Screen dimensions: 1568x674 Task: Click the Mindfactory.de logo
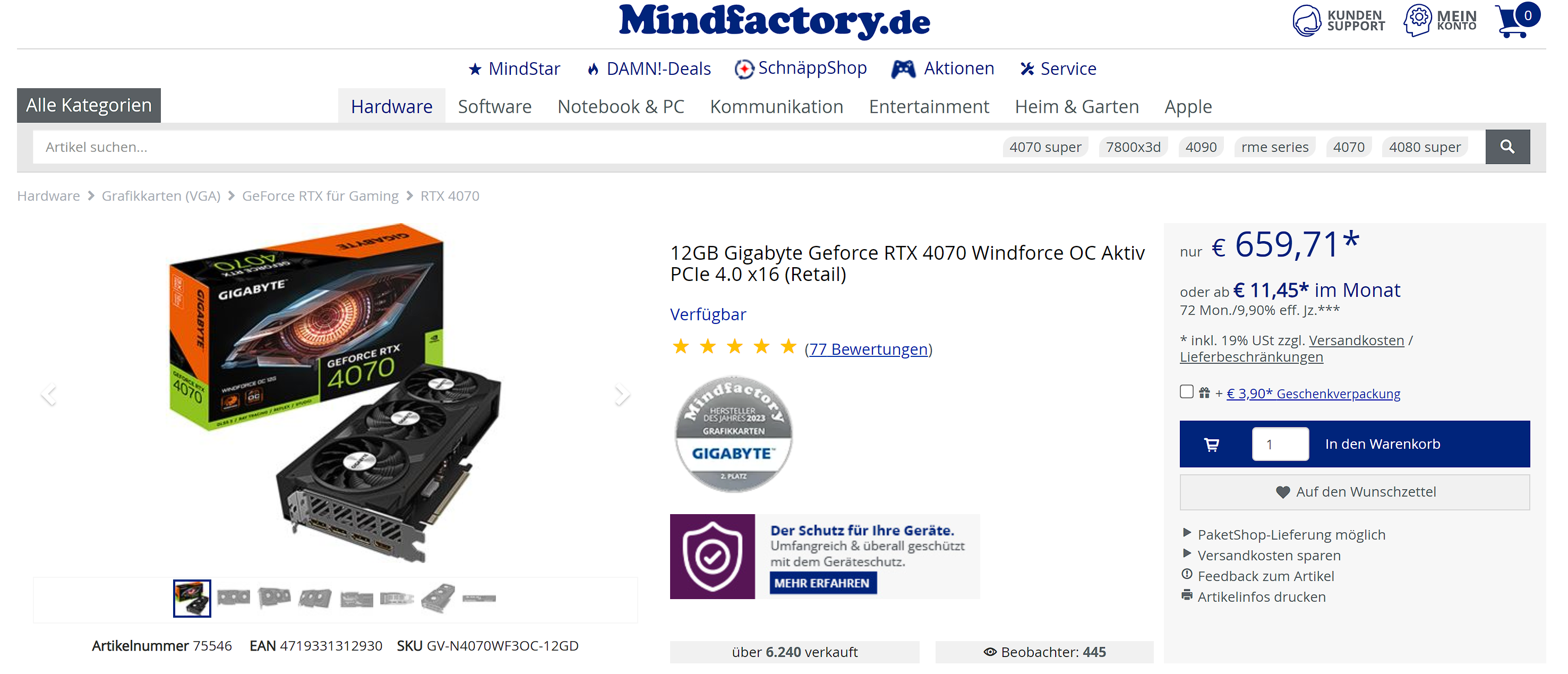click(x=774, y=21)
